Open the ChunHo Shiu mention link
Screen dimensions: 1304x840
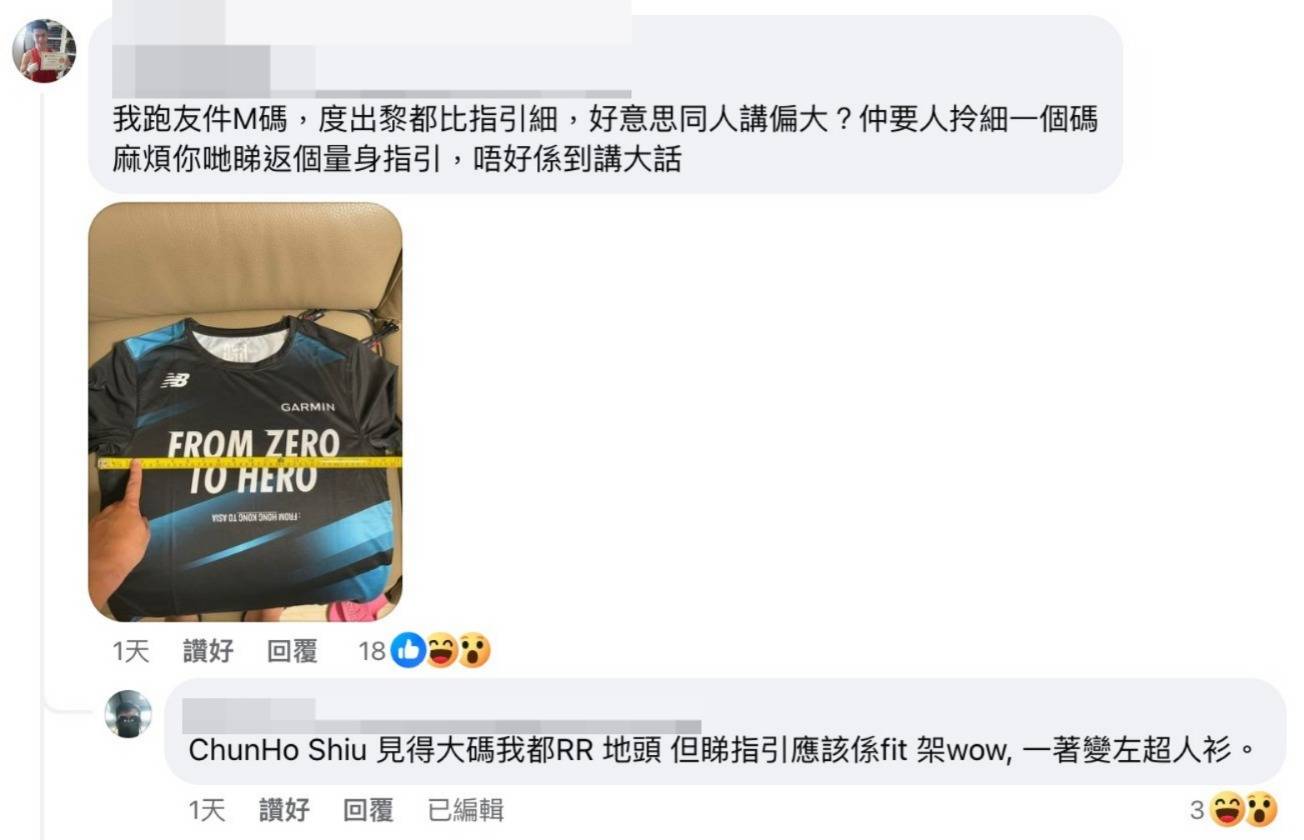point(277,750)
